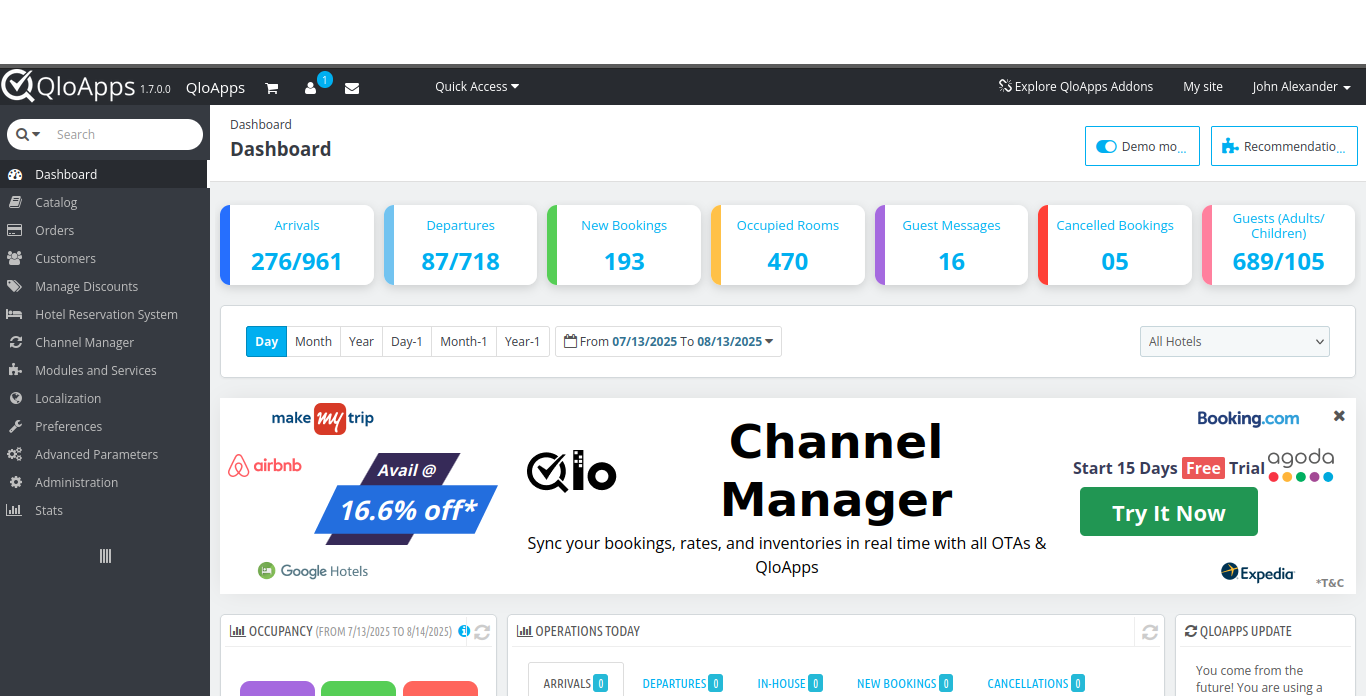
Task: Click the Advanced Parameters gears icon
Action: coord(14,454)
